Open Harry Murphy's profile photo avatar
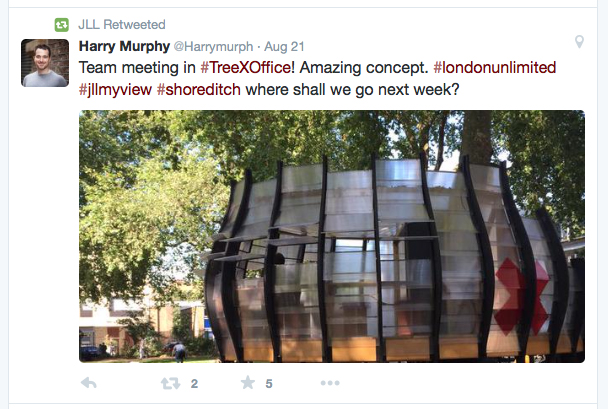Image resolution: width=608 pixels, height=409 pixels. tap(45, 63)
